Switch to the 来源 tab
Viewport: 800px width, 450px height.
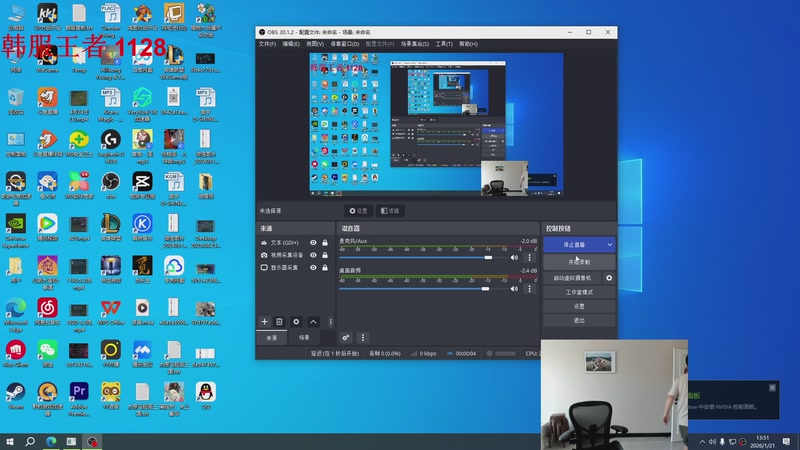coord(272,337)
